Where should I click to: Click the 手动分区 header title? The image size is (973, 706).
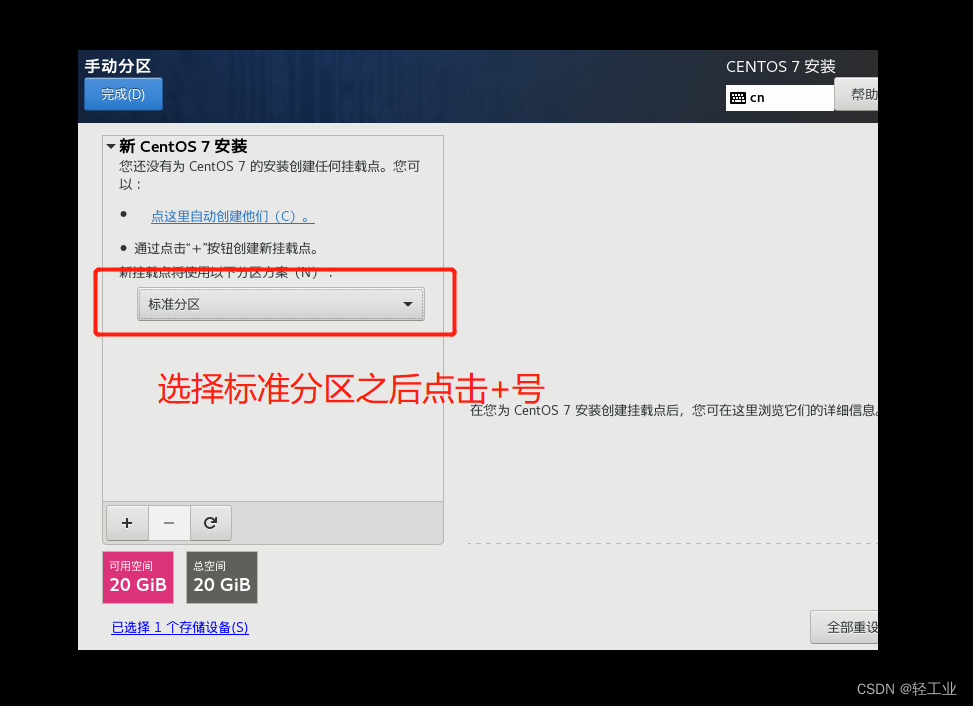tap(117, 66)
